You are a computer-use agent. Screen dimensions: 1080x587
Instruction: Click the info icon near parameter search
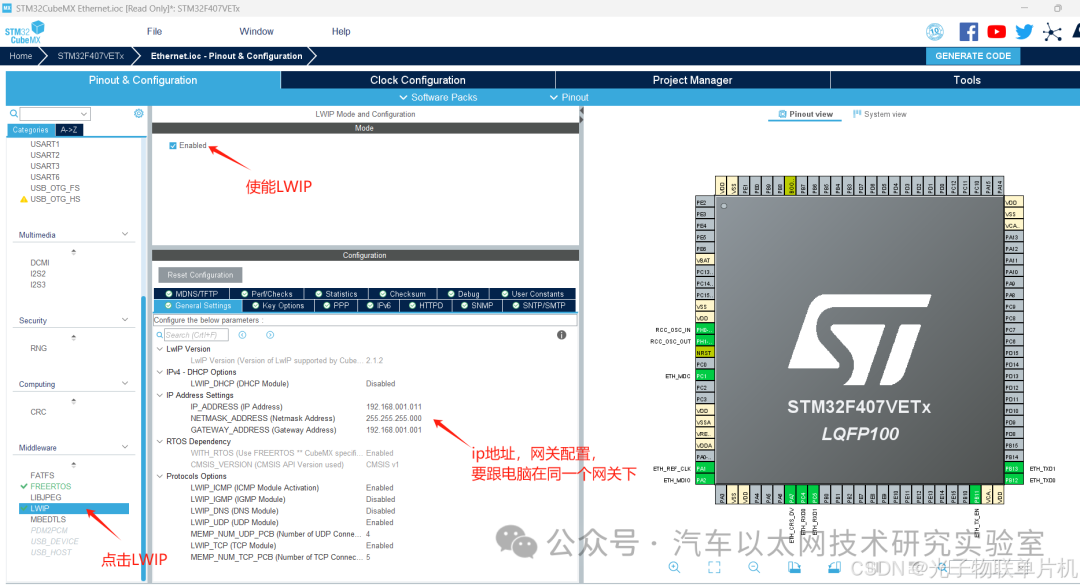pos(561,335)
